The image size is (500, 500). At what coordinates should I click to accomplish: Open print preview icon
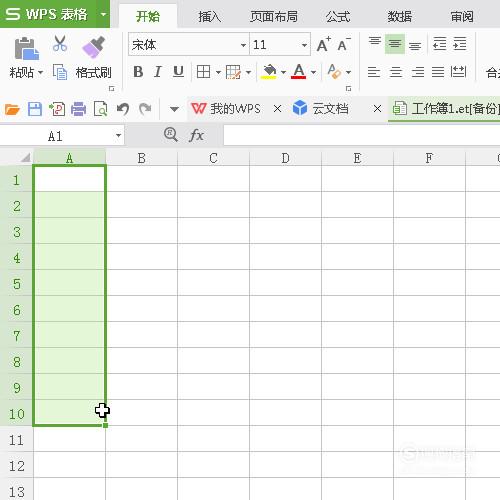101,109
